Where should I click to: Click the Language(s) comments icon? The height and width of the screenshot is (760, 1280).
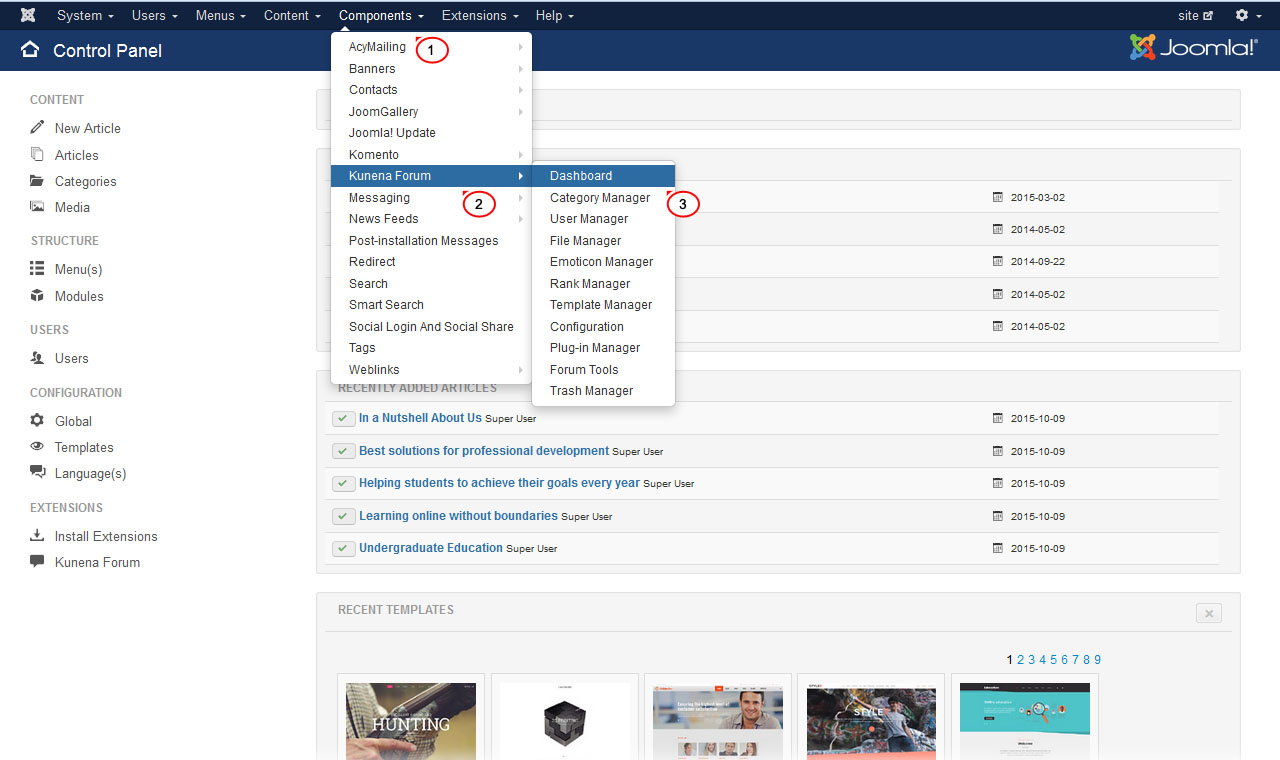tap(37, 472)
